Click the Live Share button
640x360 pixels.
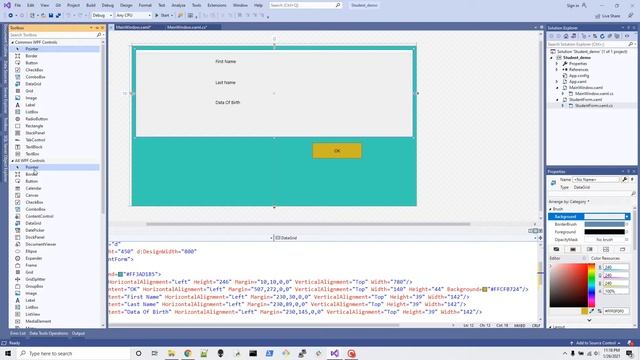[608, 16]
